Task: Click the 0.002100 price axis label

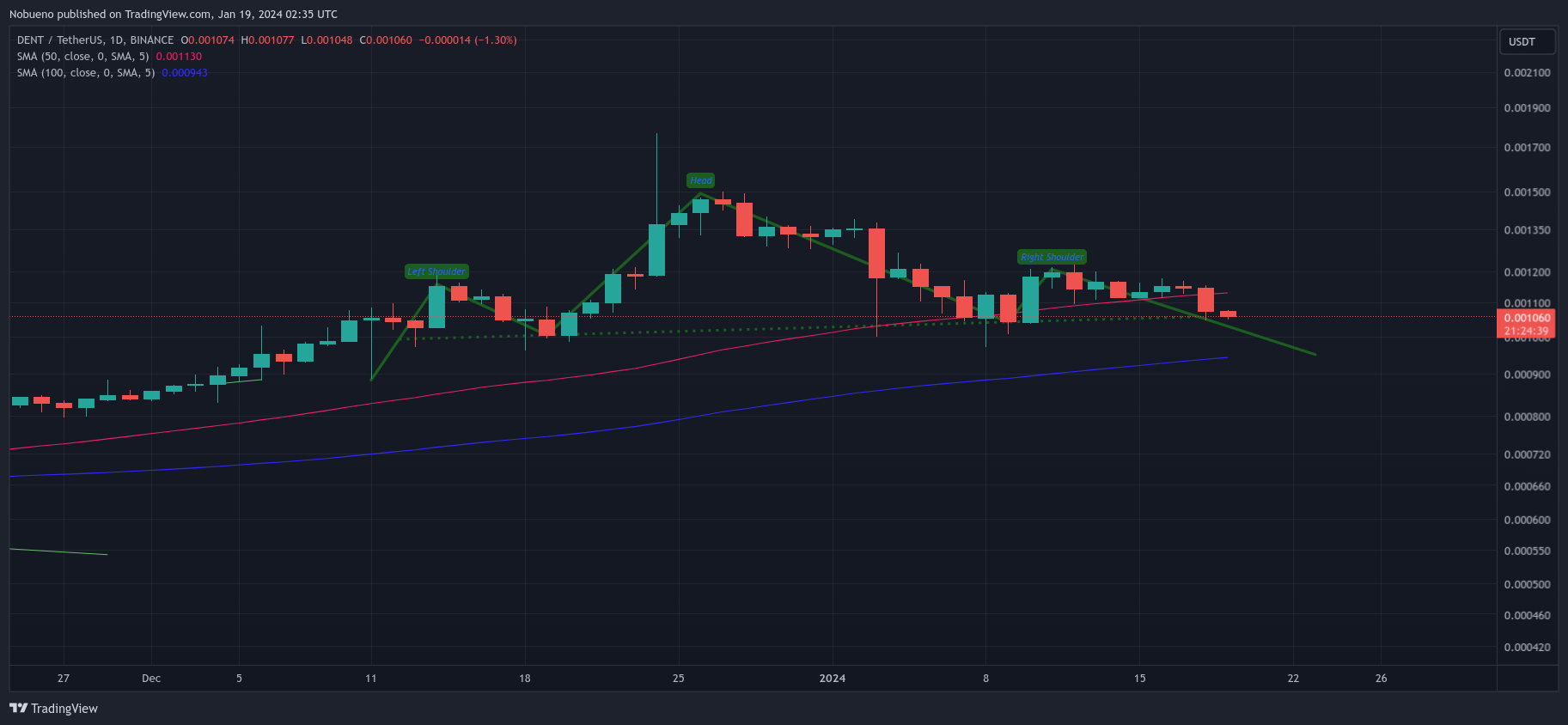Action: point(1527,73)
